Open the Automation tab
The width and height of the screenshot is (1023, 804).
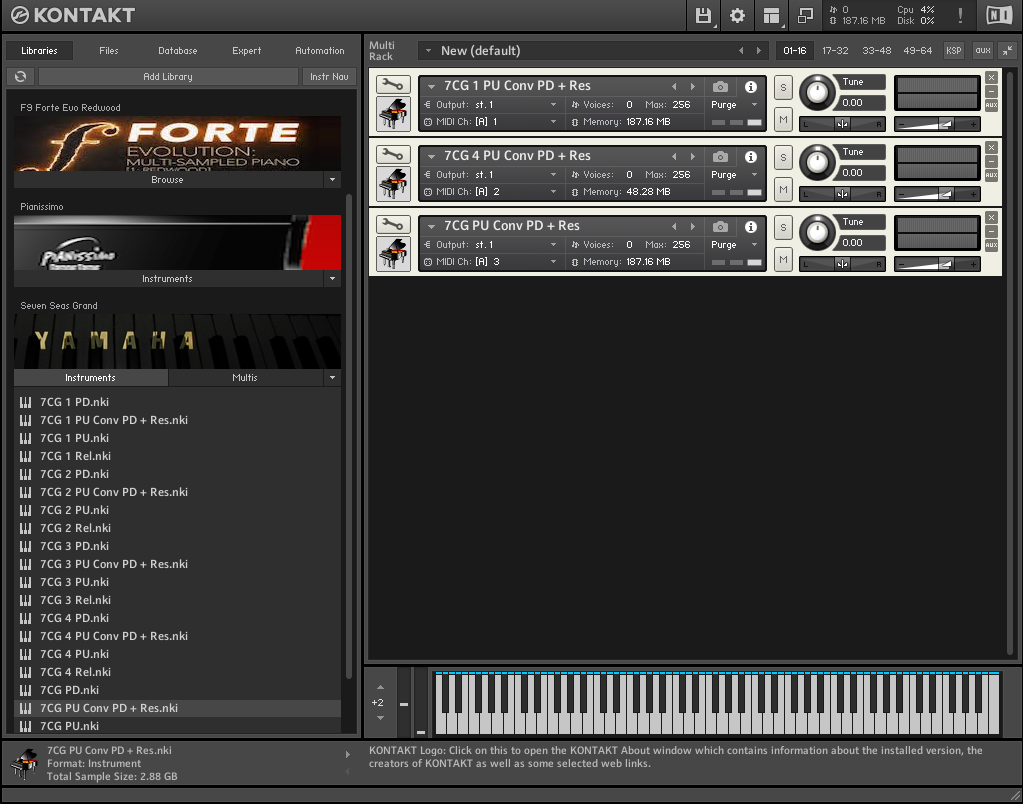point(320,50)
